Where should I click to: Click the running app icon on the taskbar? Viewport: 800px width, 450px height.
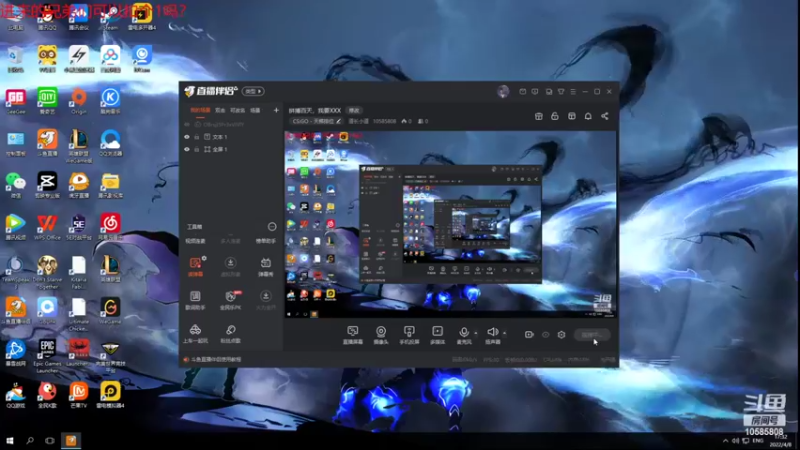click(x=71, y=440)
